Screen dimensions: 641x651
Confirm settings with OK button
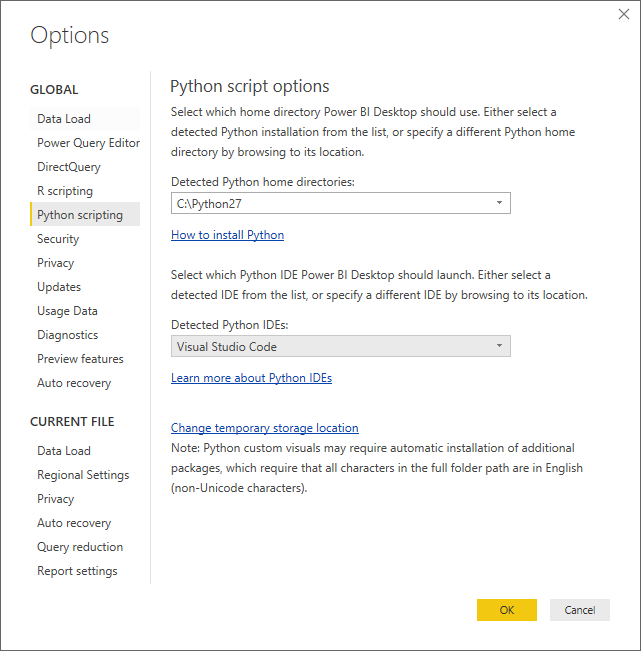(506, 610)
